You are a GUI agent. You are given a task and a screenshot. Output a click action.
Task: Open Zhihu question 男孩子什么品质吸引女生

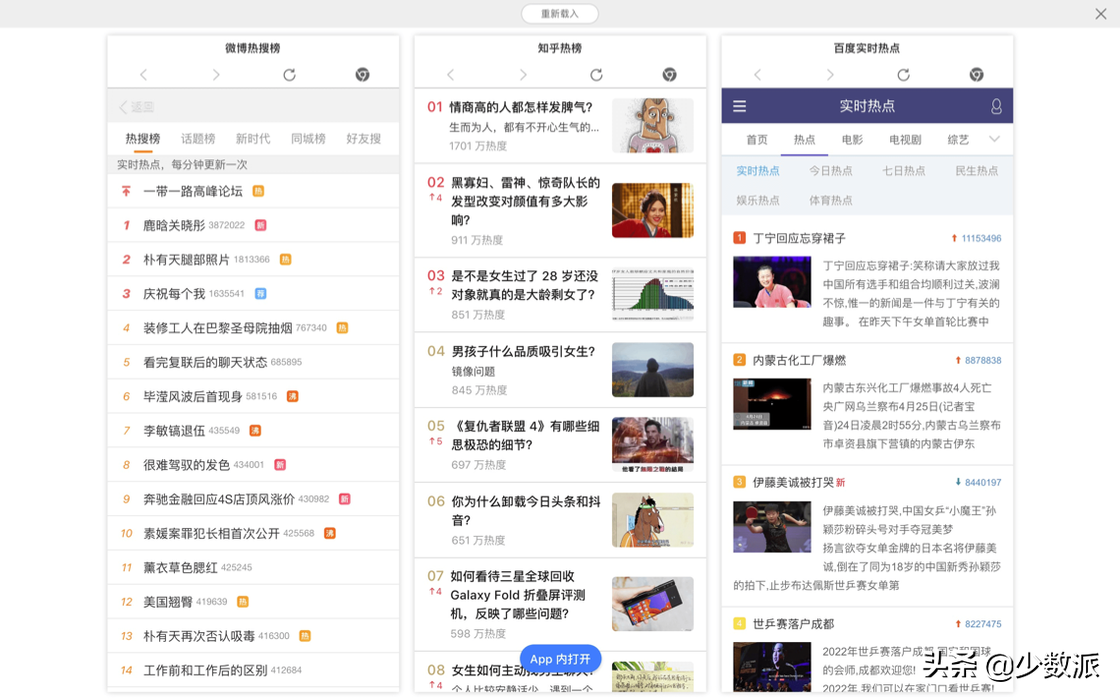coord(523,351)
